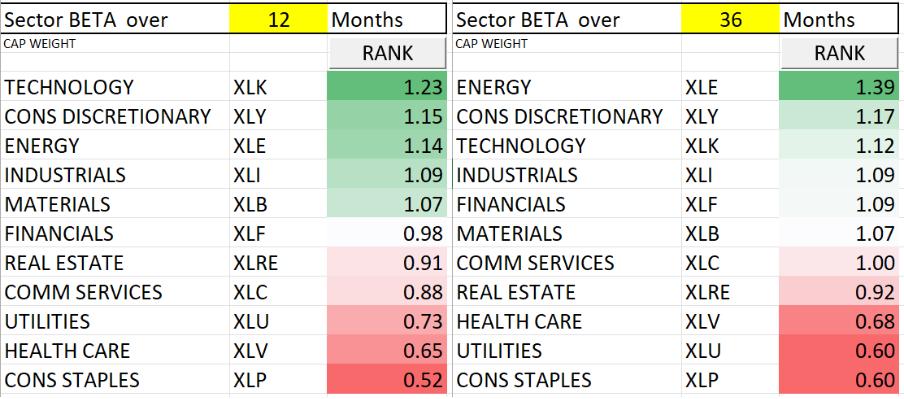Select the ENERGY 1.39 beta cell
The image size is (904, 399).
pyautogui.click(x=838, y=87)
